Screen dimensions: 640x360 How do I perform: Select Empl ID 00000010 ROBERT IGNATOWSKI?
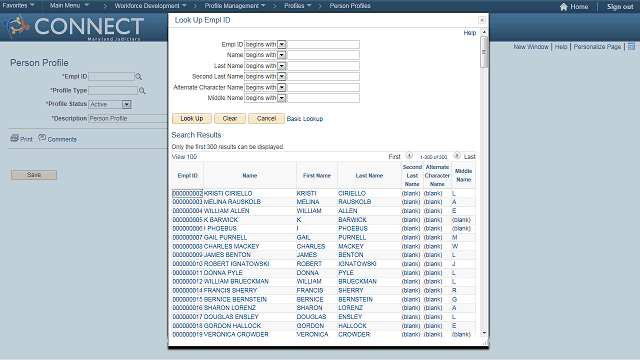tap(187, 264)
